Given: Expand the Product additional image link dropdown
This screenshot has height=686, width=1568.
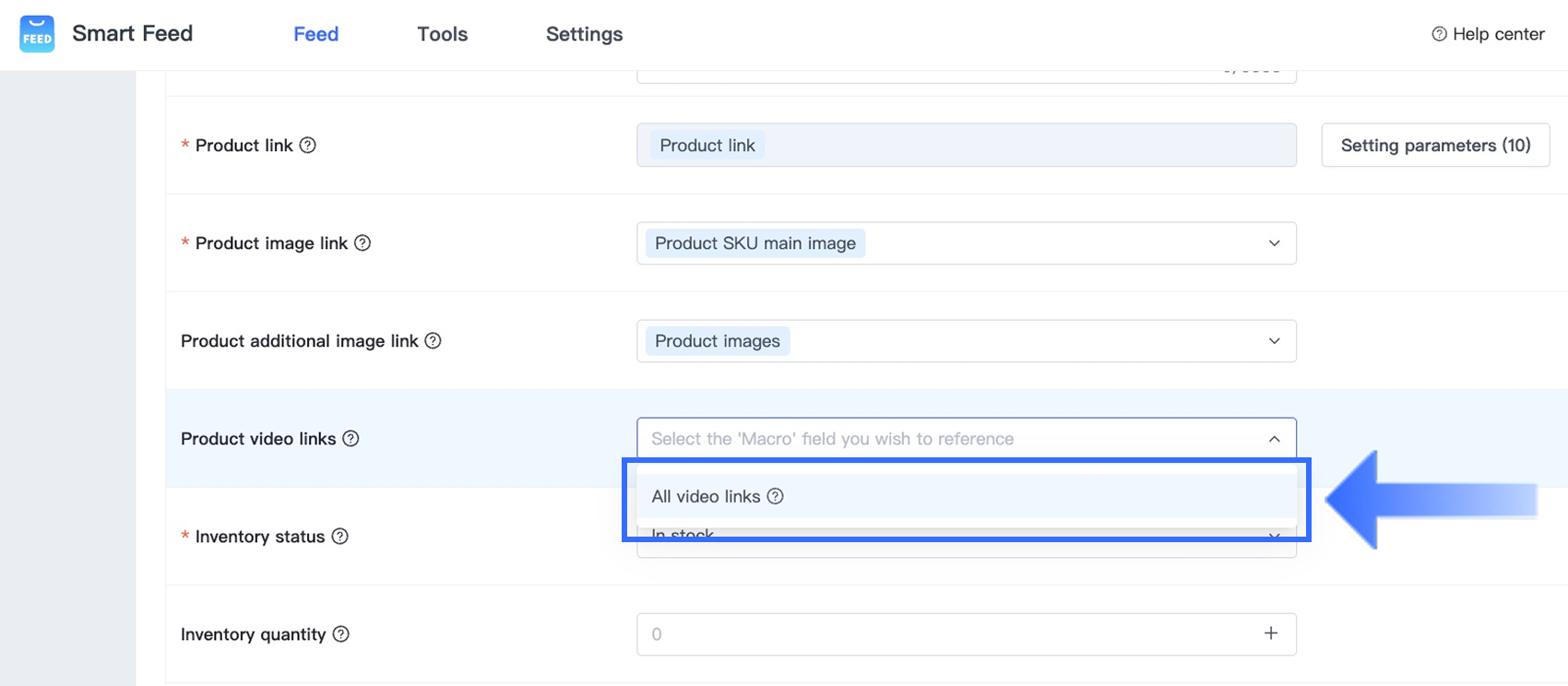Looking at the screenshot, I should (x=1274, y=341).
